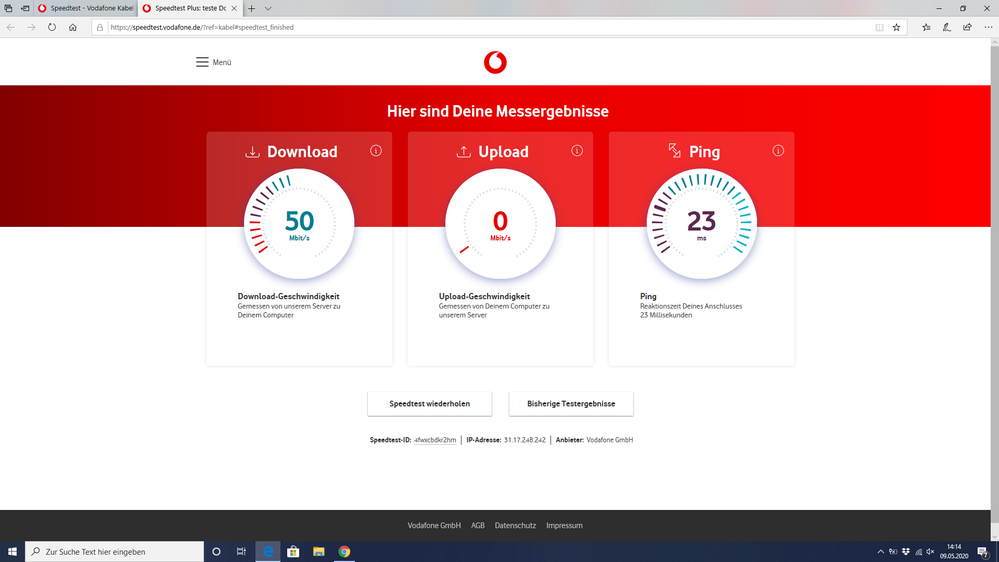
Task: Open Impressum footer link
Action: click(x=564, y=526)
